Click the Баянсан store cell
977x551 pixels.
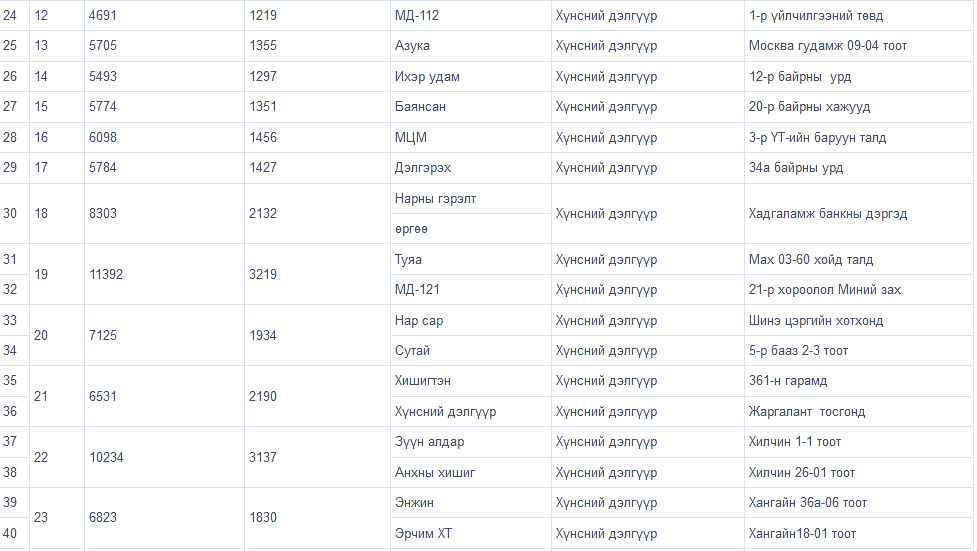coord(420,107)
